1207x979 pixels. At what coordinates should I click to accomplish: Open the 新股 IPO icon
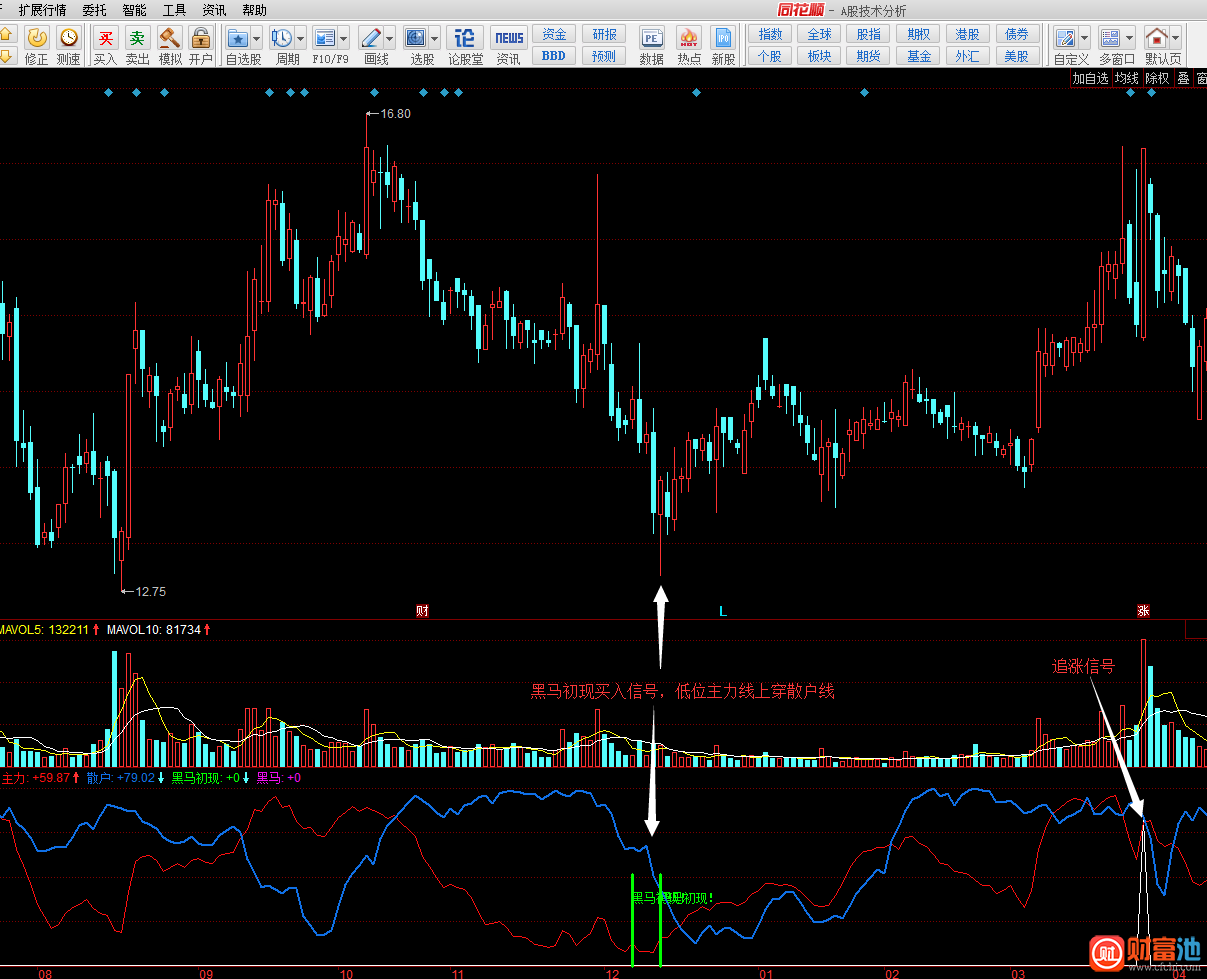(x=723, y=38)
